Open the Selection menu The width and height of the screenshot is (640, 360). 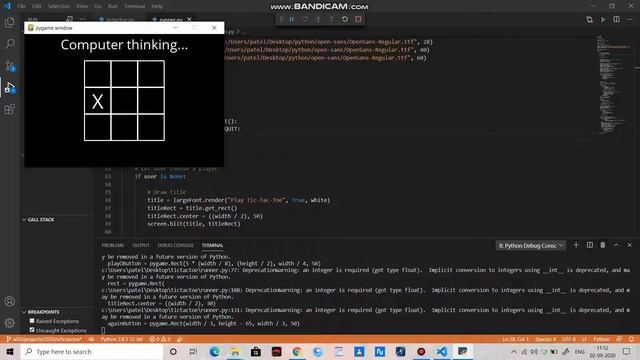(59, 6)
